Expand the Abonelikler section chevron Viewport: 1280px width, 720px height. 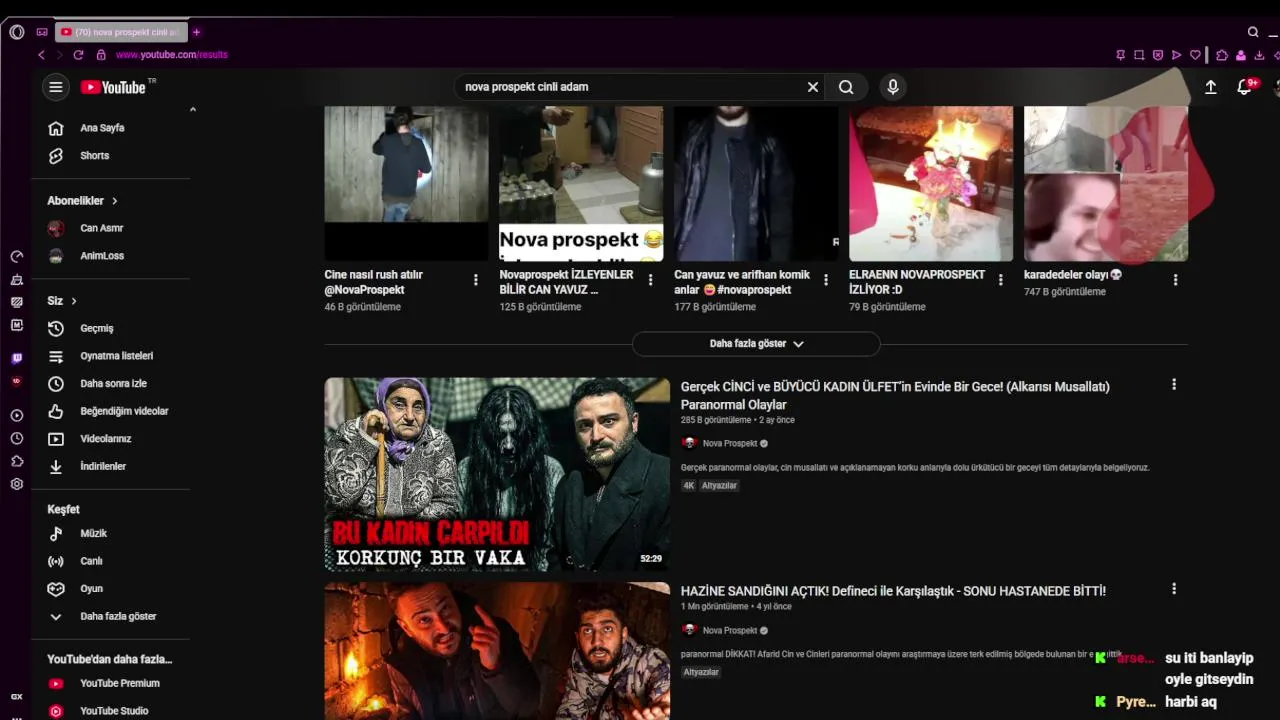point(114,201)
